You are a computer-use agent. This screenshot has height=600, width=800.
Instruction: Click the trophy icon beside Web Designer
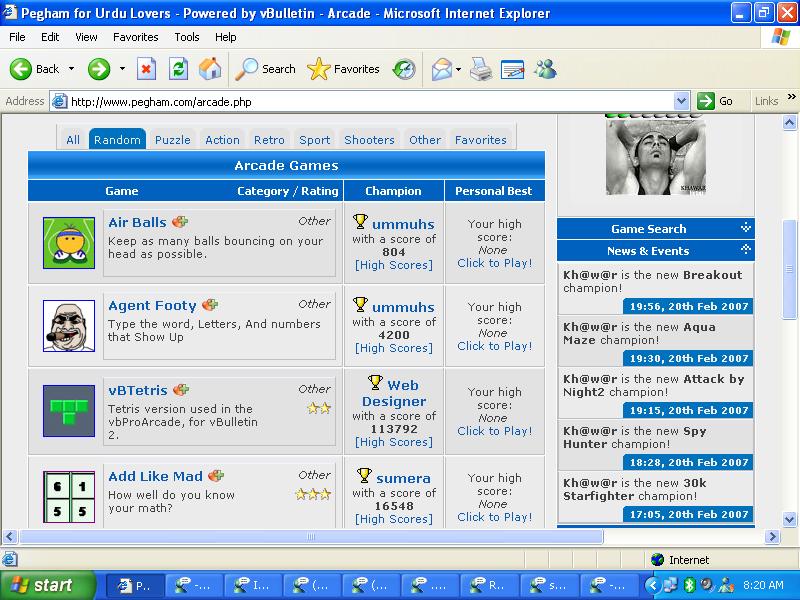[375, 383]
